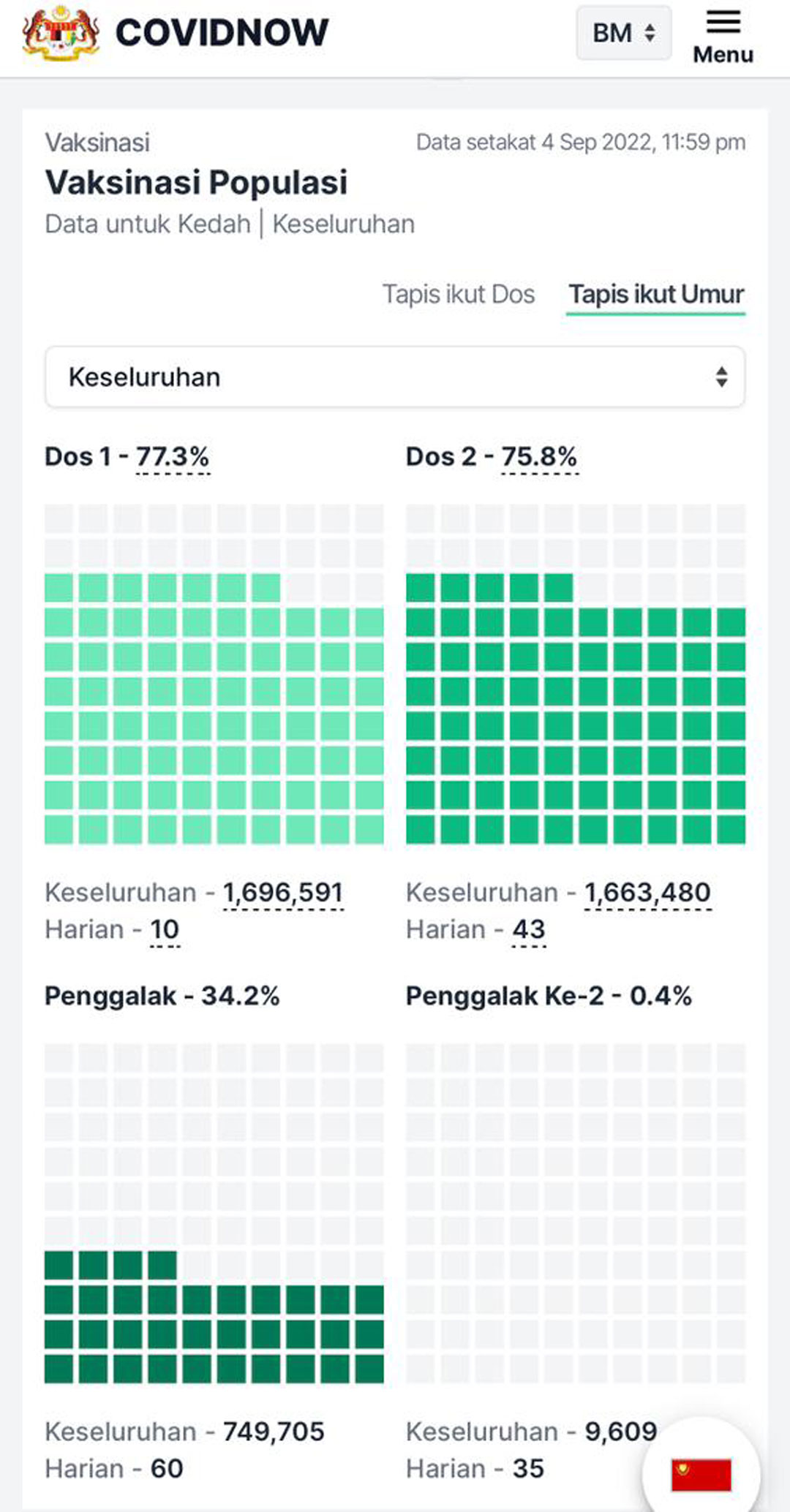Screen dimensions: 790x1512
Task: Click the Dos 1 Harian value 10
Action: [x=165, y=929]
